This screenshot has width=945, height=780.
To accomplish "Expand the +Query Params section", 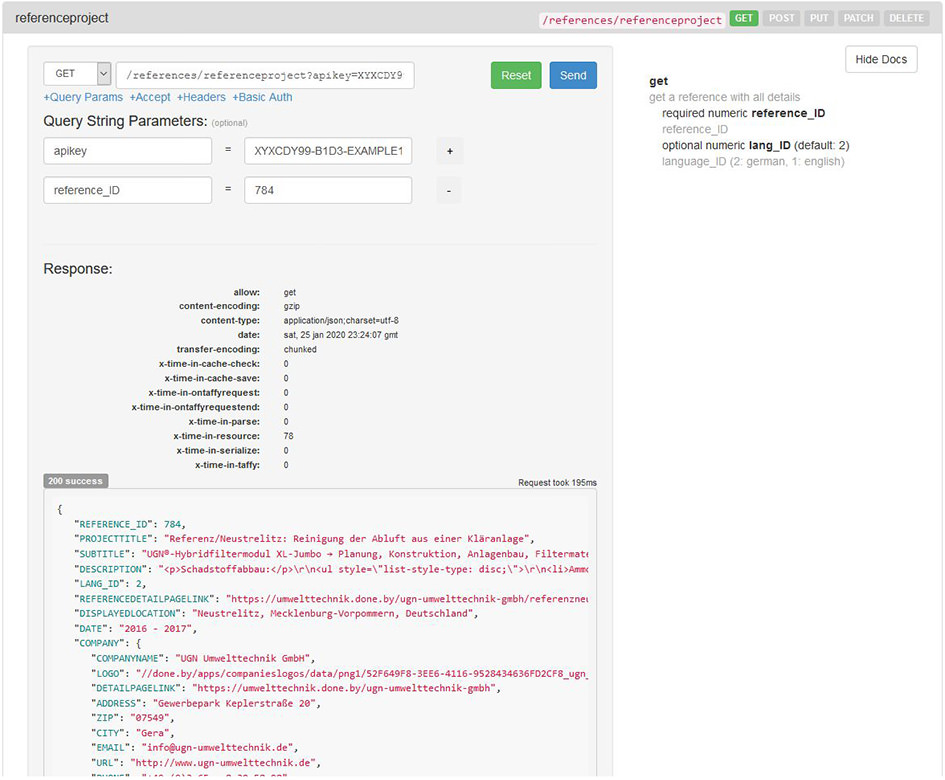I will click(x=81, y=97).
